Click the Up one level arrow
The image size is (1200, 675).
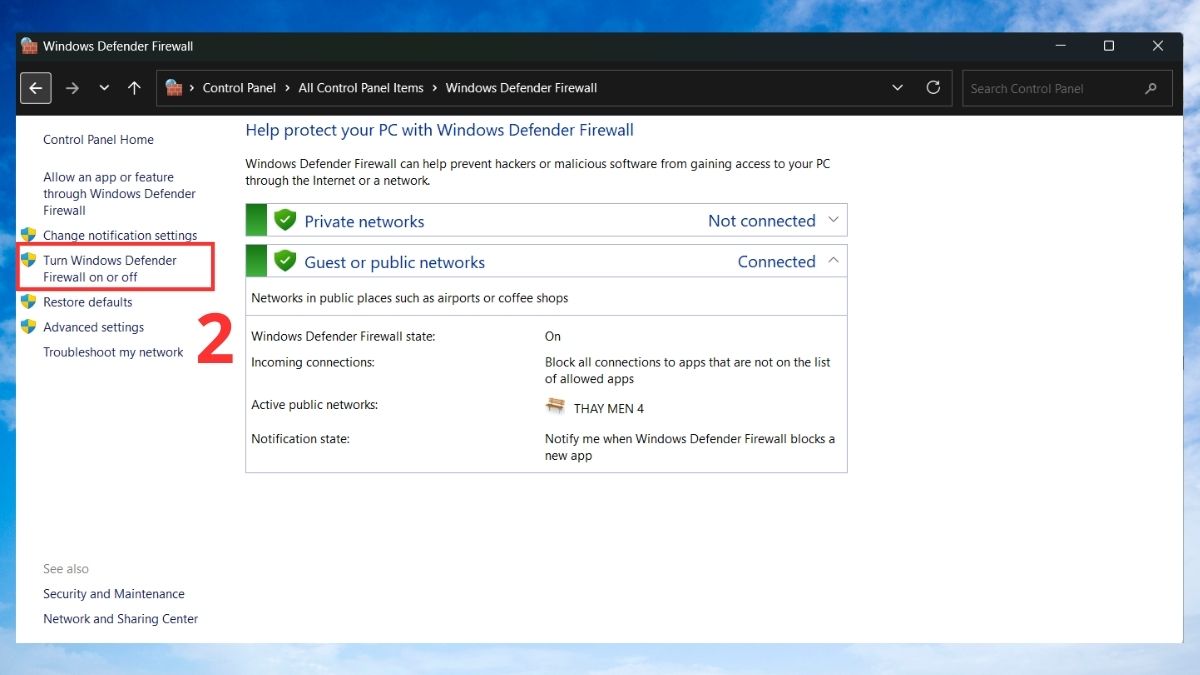click(x=134, y=88)
